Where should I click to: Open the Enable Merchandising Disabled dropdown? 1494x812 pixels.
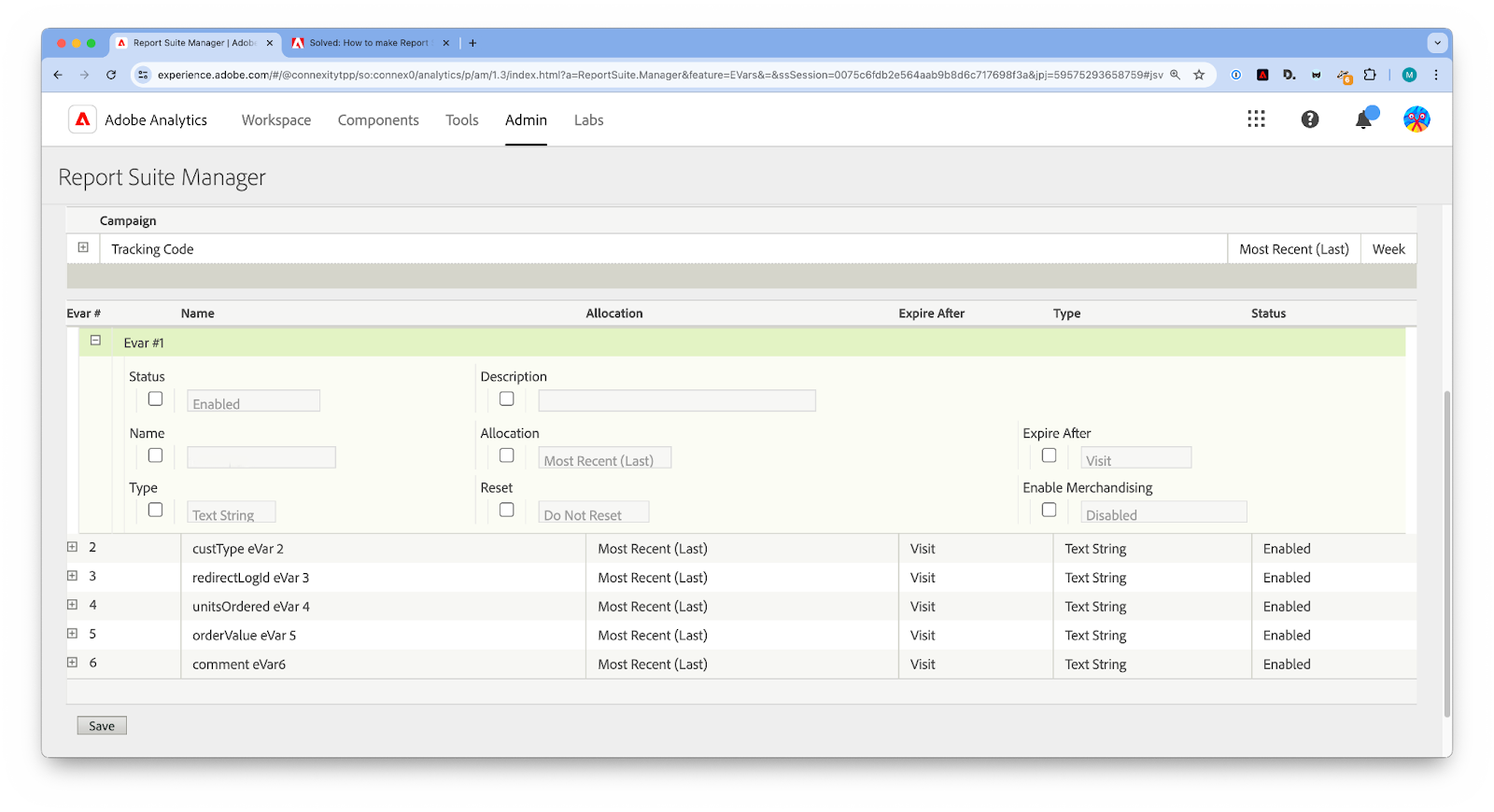pos(1163,512)
